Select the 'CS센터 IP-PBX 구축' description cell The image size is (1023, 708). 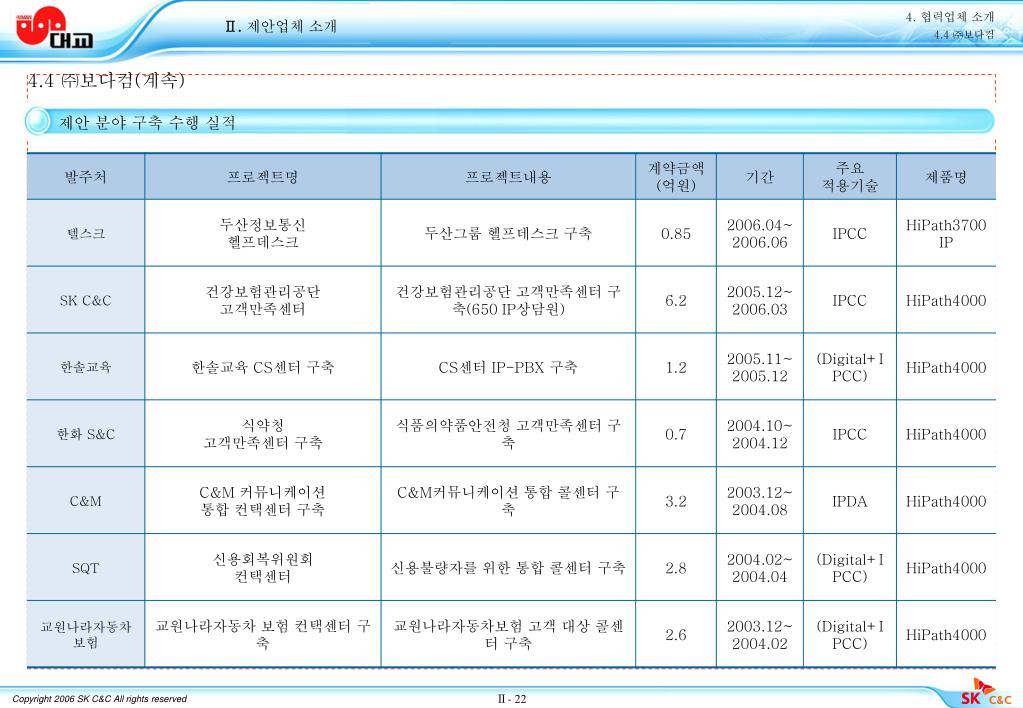(508, 367)
